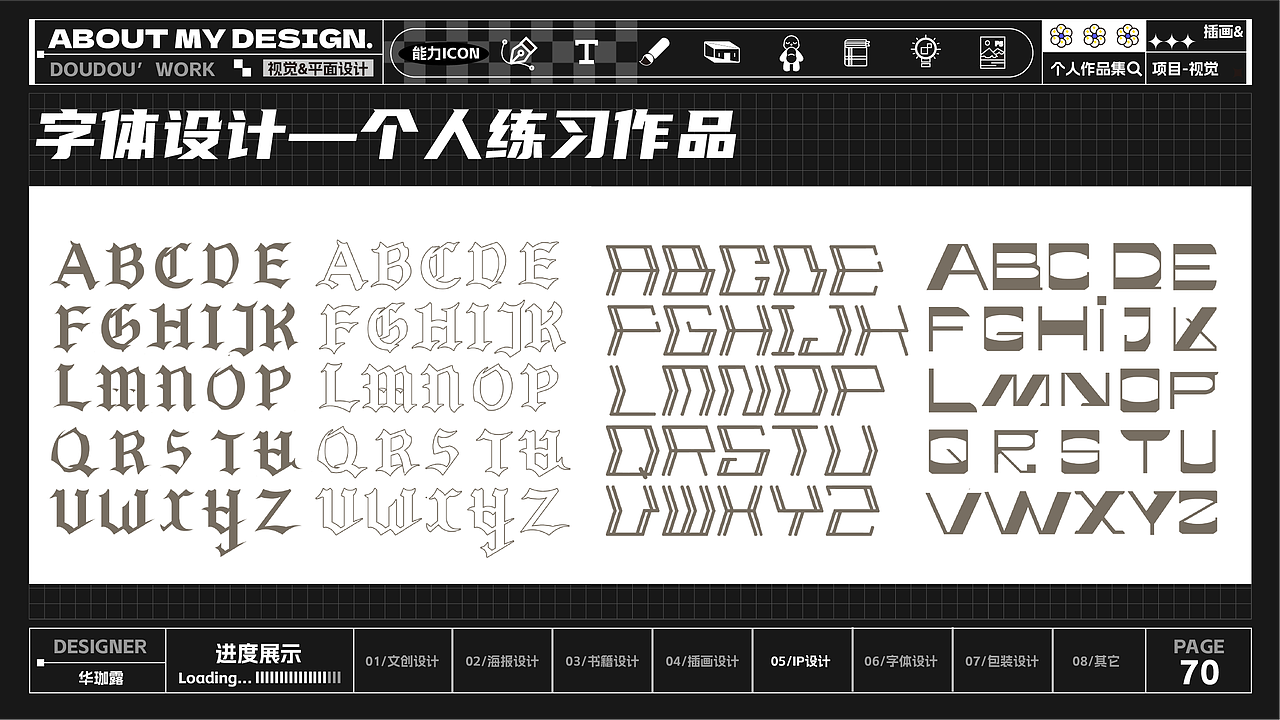Switch to 01/文创设计 tab
Viewport: 1280px width, 720px height.
tap(402, 661)
